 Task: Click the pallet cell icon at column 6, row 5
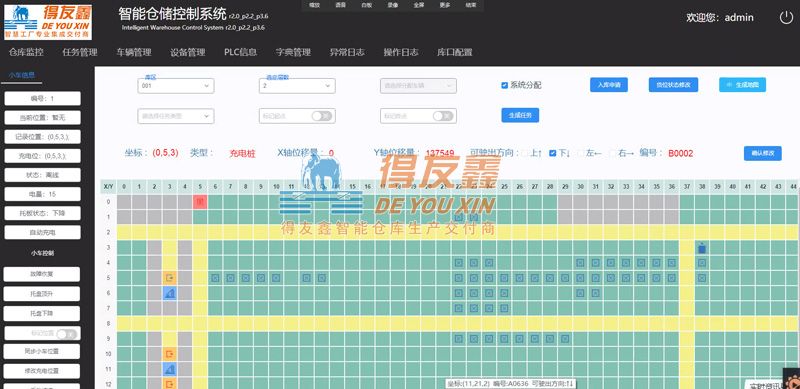[x=215, y=278]
